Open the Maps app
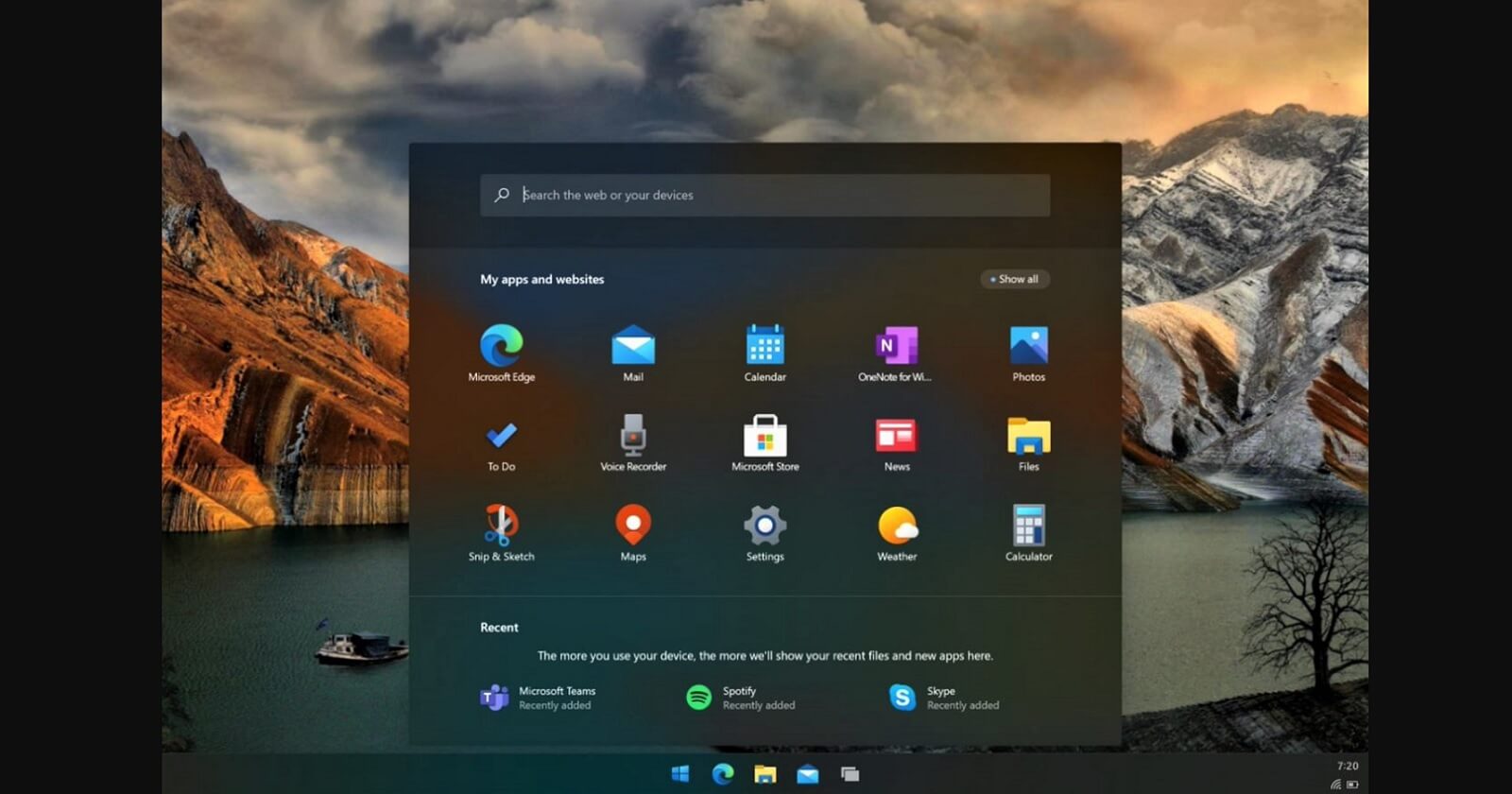Image resolution: width=1512 pixels, height=794 pixels. 633,532
